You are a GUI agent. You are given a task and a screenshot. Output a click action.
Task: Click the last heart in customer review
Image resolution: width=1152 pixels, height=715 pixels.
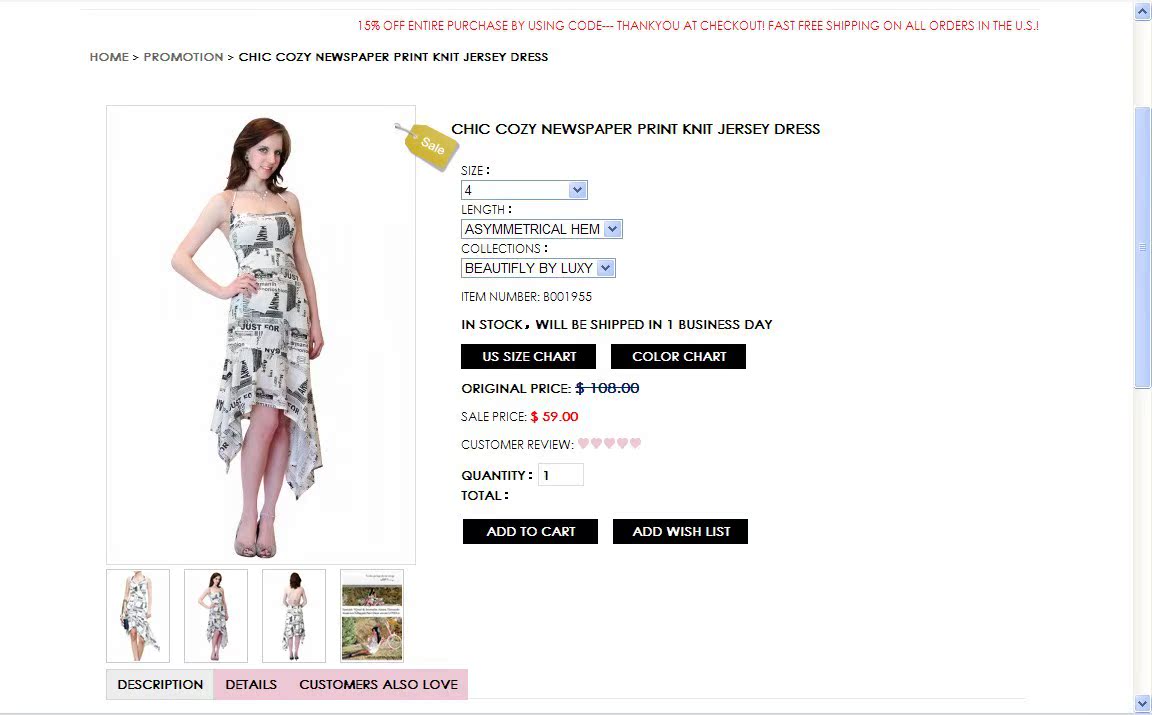(636, 443)
